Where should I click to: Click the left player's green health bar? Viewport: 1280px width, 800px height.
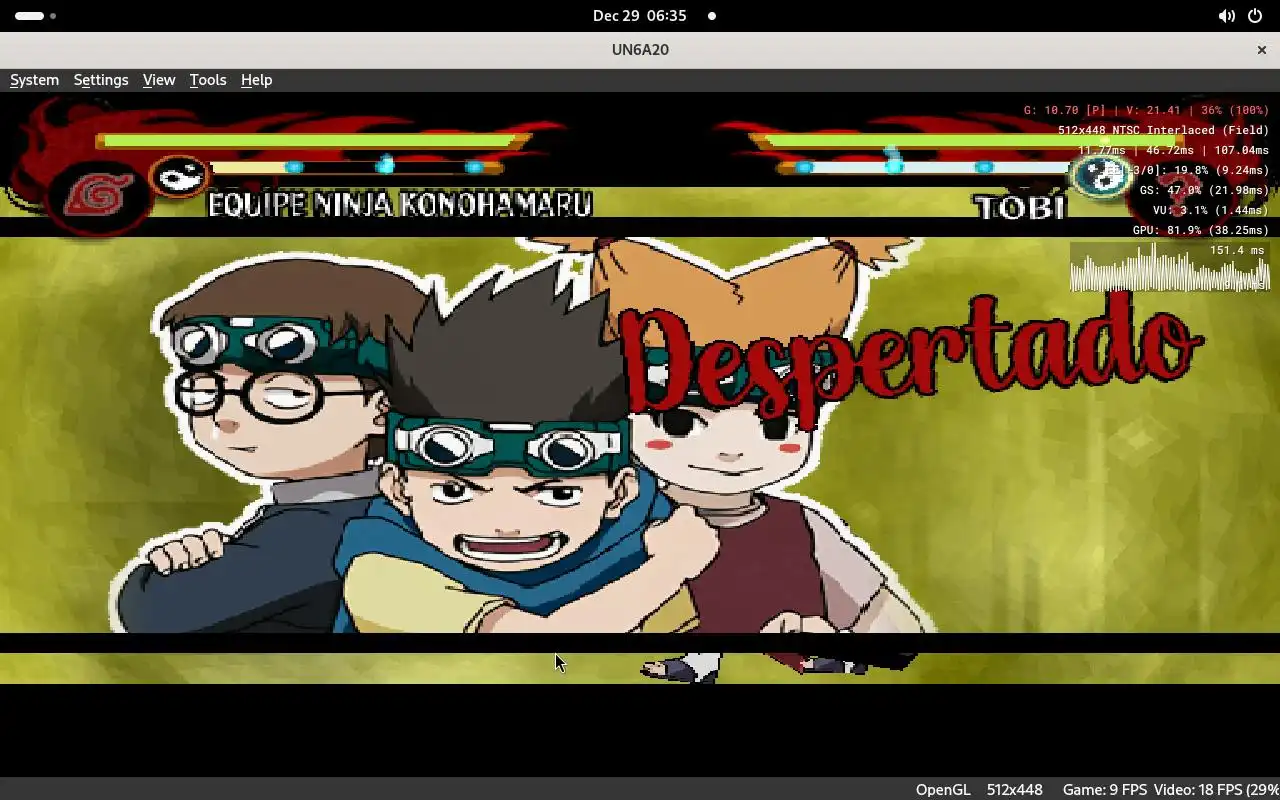tap(312, 141)
